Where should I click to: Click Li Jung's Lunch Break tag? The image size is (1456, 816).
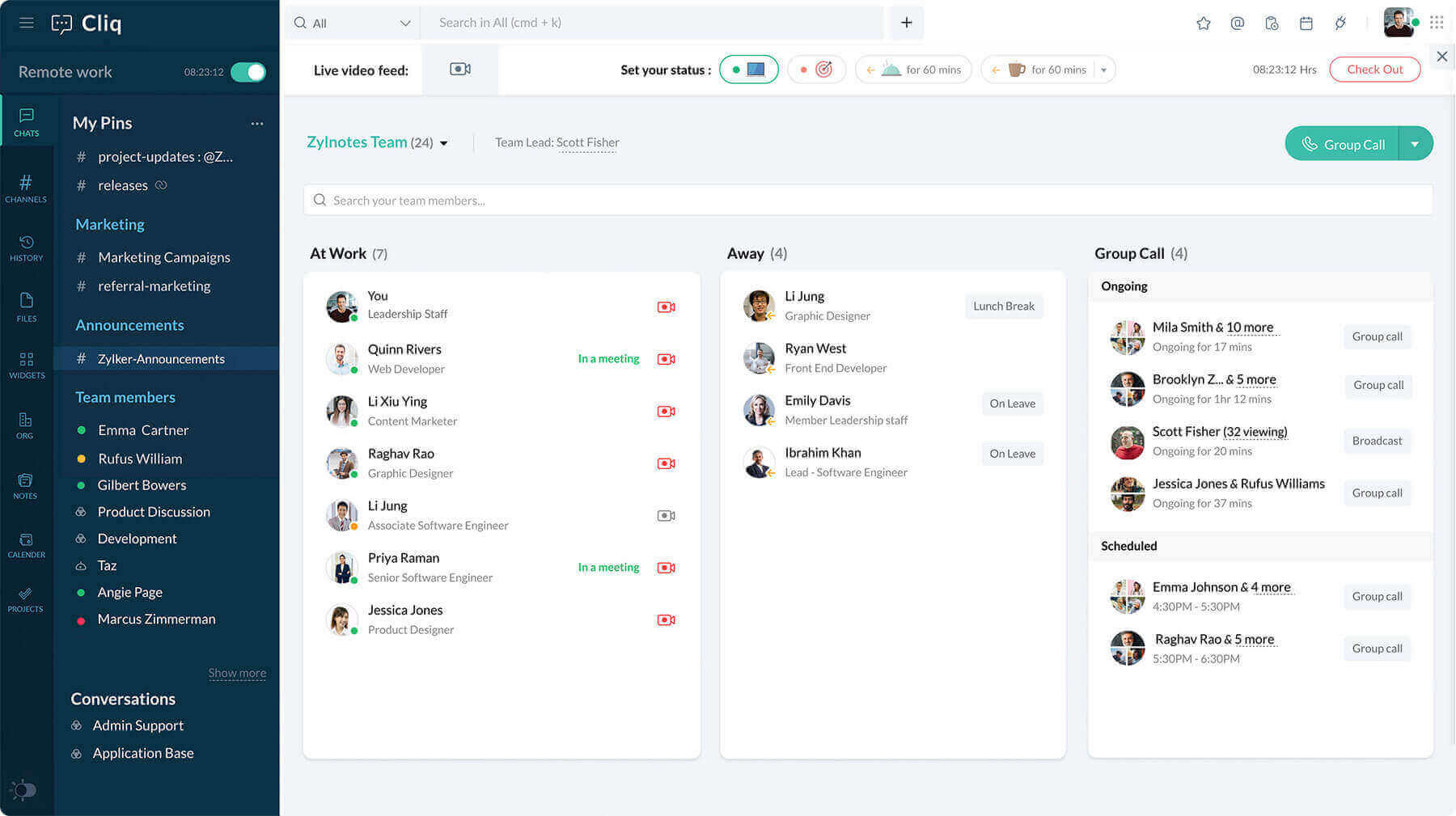point(1004,307)
